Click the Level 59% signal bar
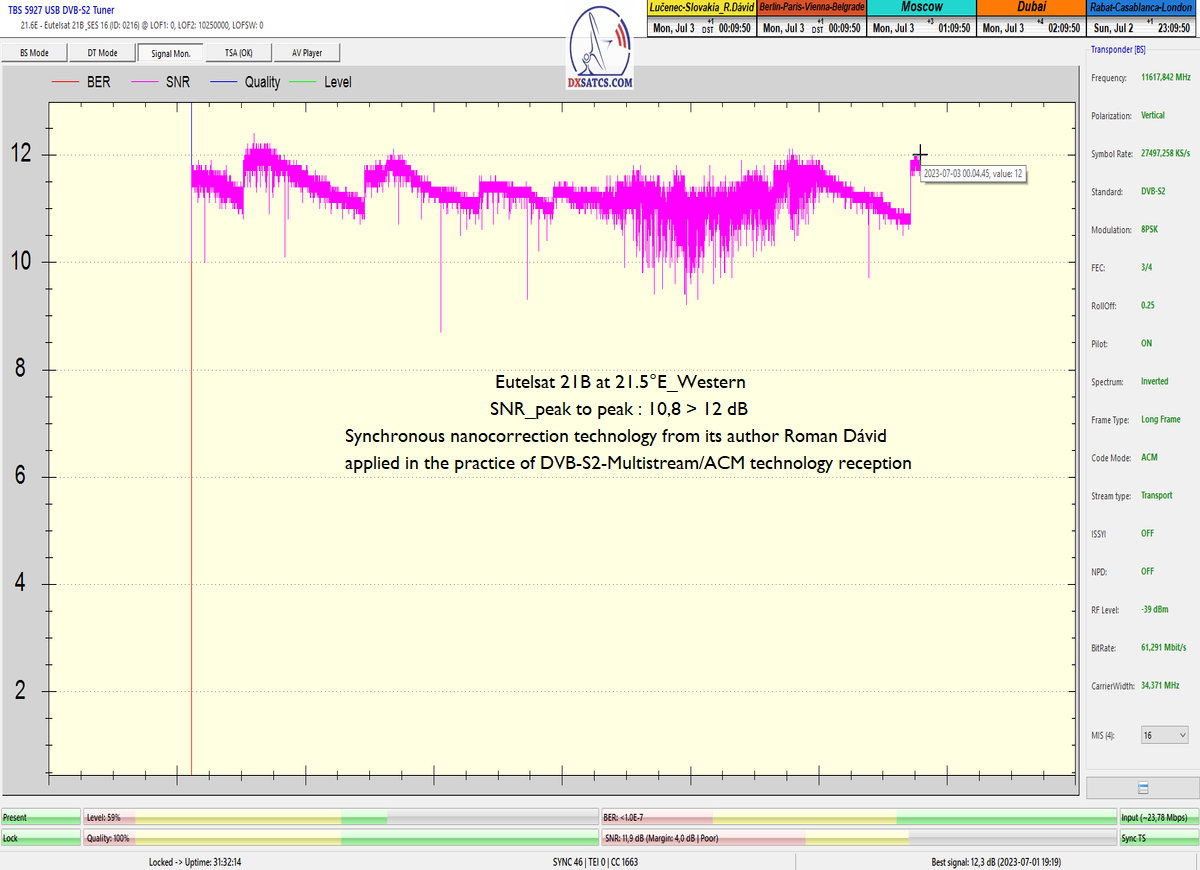Image resolution: width=1200 pixels, height=870 pixels. (x=340, y=817)
